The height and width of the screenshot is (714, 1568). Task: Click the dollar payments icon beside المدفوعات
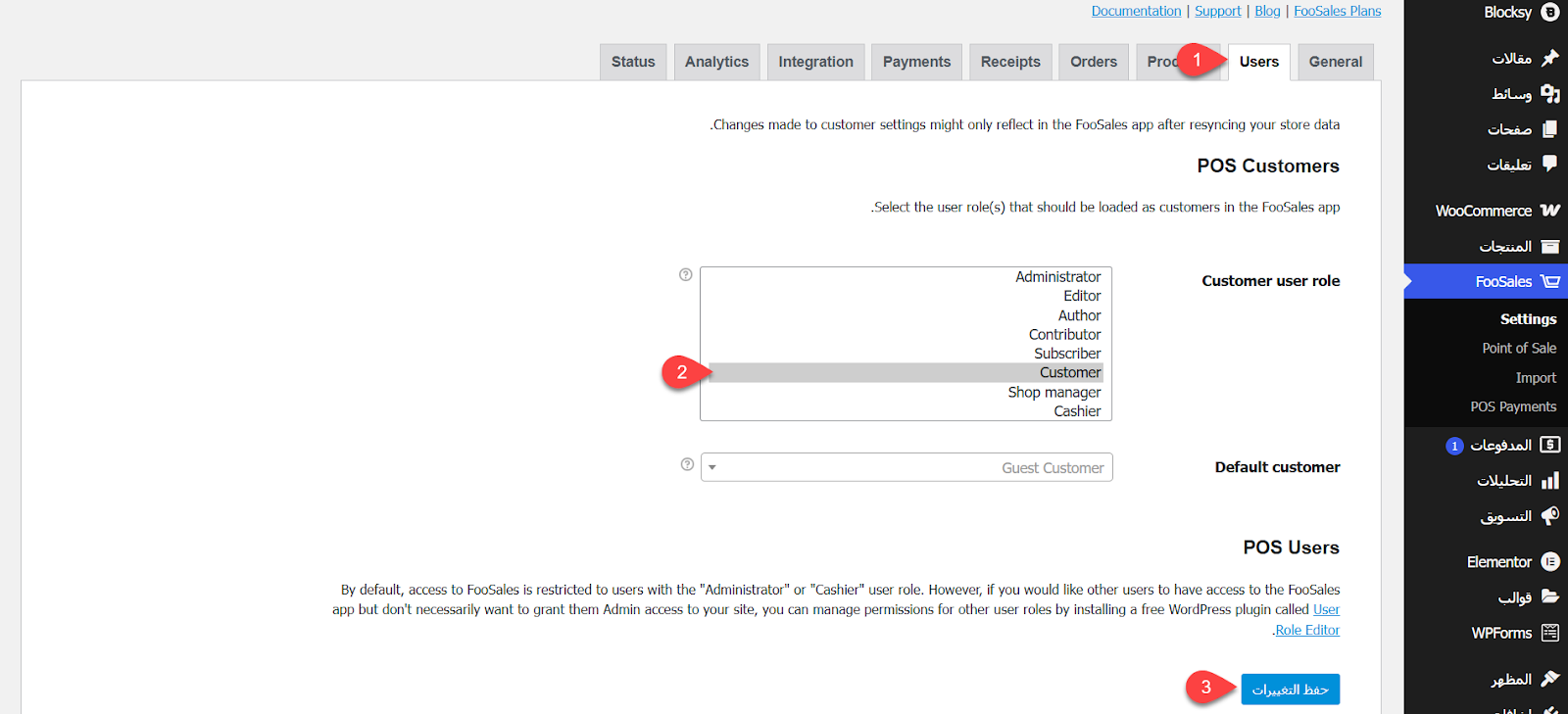[x=1550, y=445]
